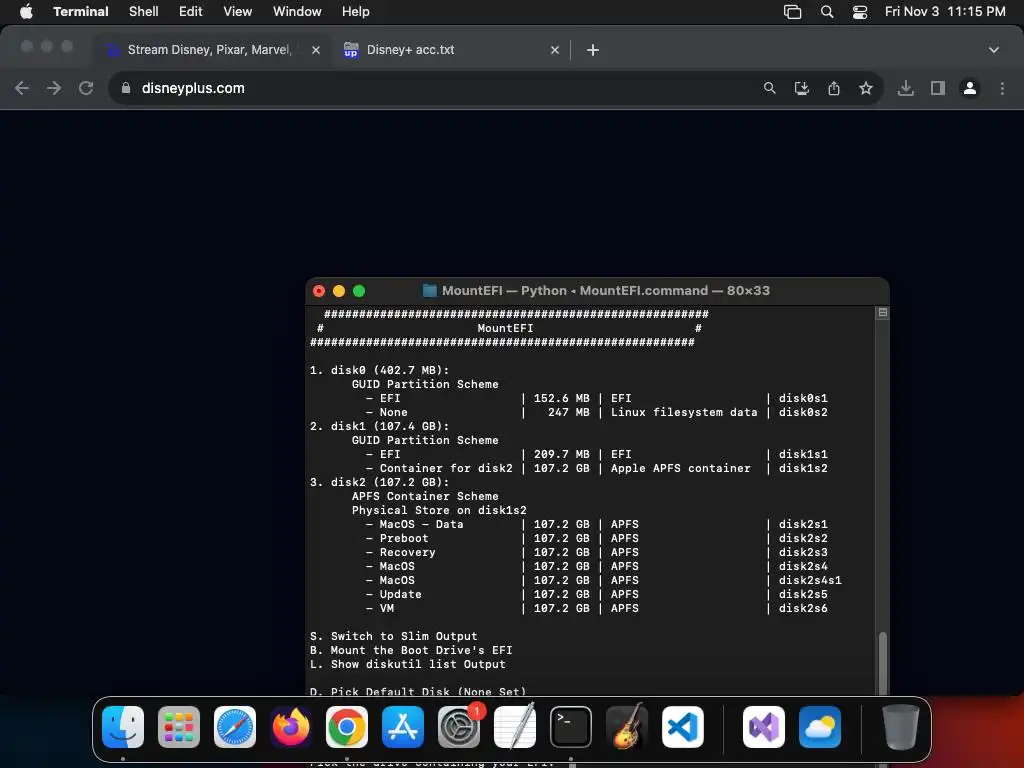Open Spotlight search in menu bar

tap(827, 12)
